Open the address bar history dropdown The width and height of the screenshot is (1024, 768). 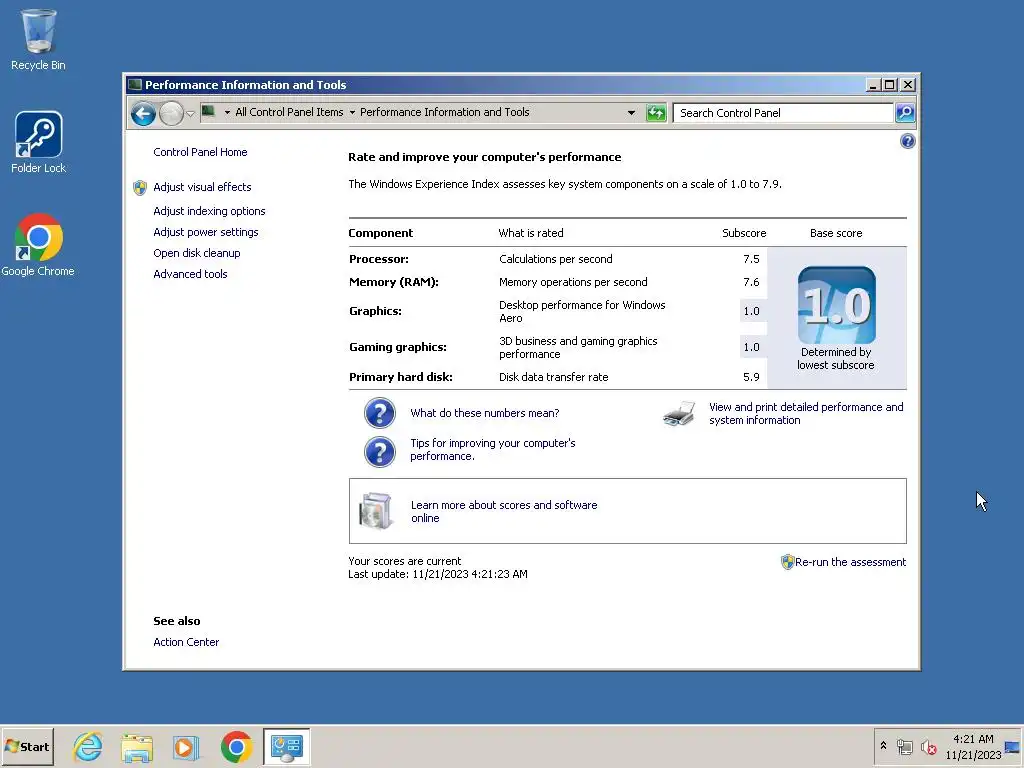[631, 112]
